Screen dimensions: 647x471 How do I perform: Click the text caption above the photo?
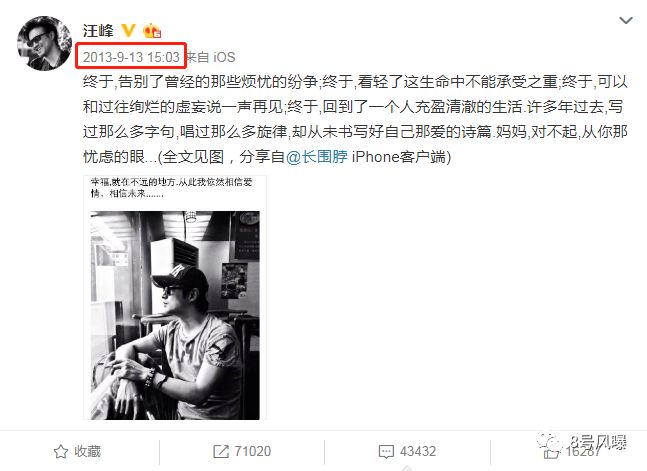point(171,187)
